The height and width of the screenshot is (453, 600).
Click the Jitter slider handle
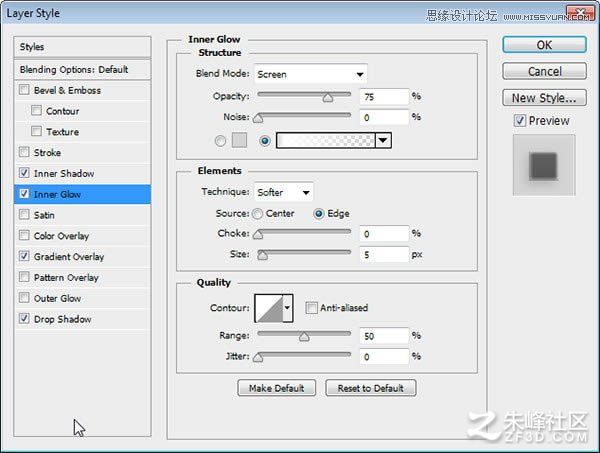(258, 357)
